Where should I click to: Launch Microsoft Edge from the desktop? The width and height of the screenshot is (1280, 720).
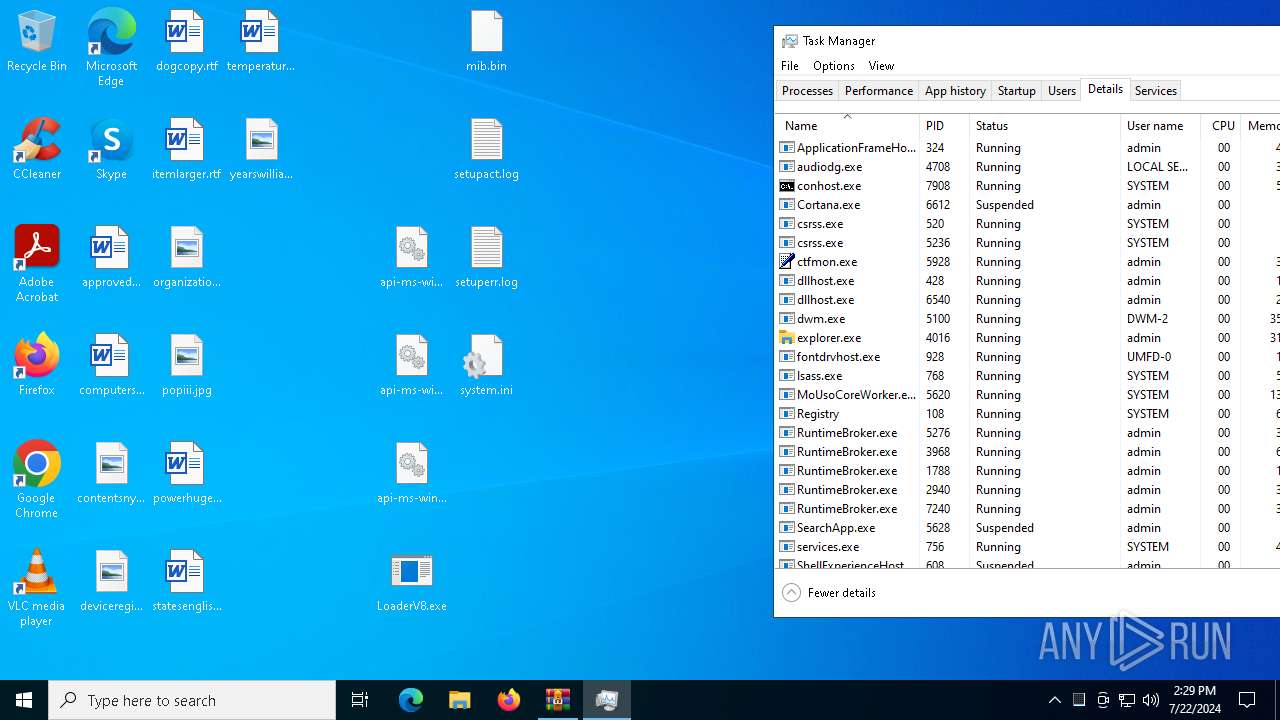point(111,47)
